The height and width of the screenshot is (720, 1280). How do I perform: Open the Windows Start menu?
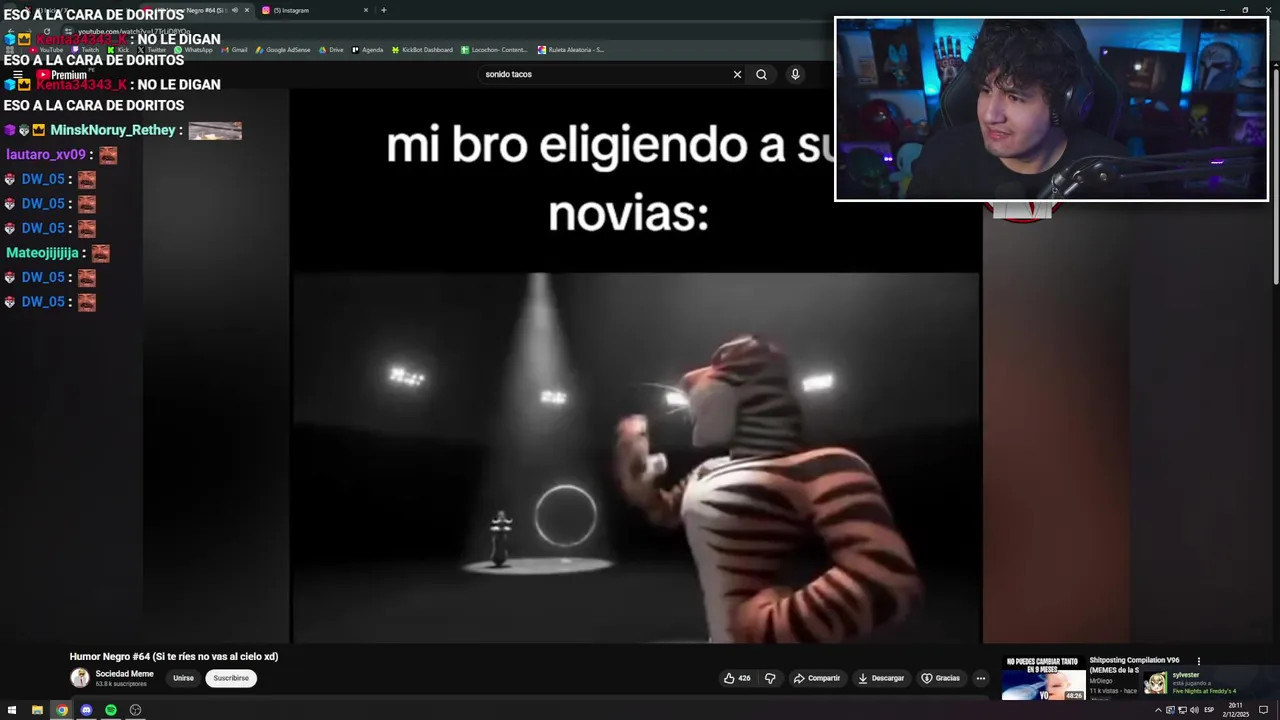pos(12,710)
